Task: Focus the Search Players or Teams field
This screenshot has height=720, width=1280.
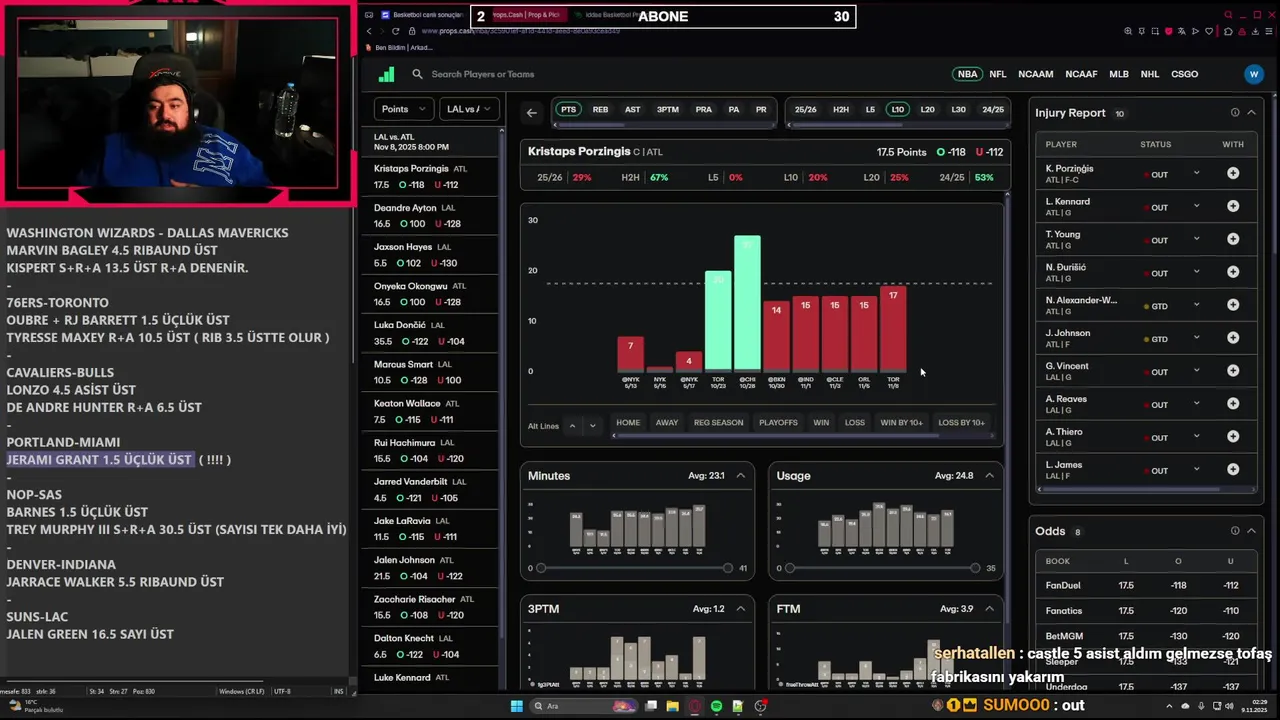Action: point(483,74)
